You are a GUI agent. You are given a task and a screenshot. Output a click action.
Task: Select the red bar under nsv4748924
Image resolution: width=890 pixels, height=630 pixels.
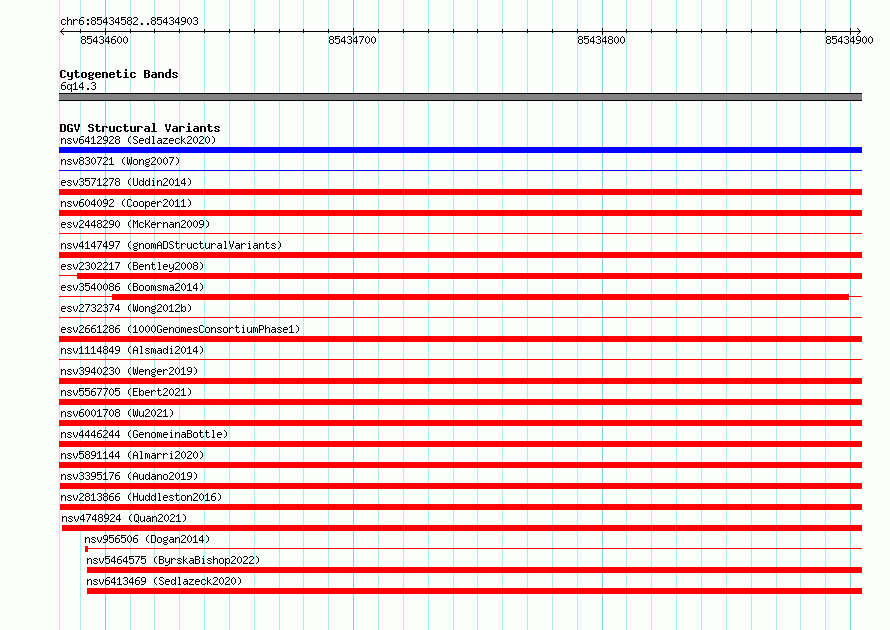(x=462, y=528)
